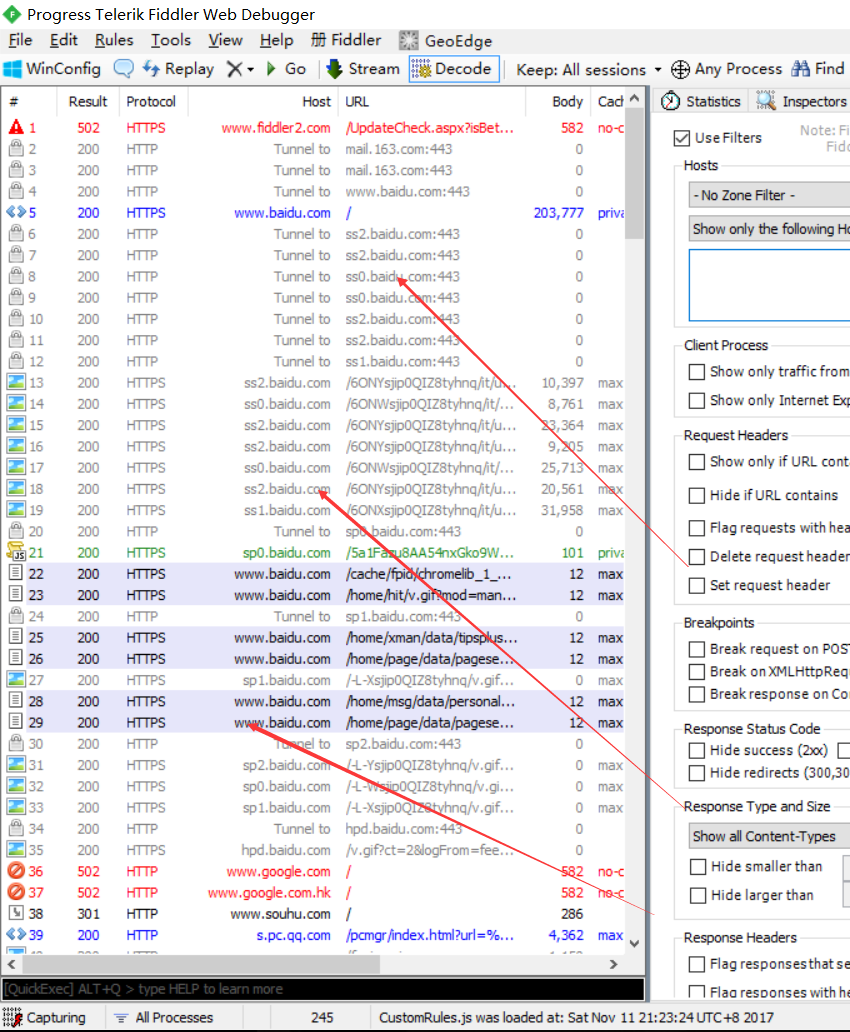The image size is (850, 1032).
Task: Open WinConfig from the toolbar
Action: (52, 68)
